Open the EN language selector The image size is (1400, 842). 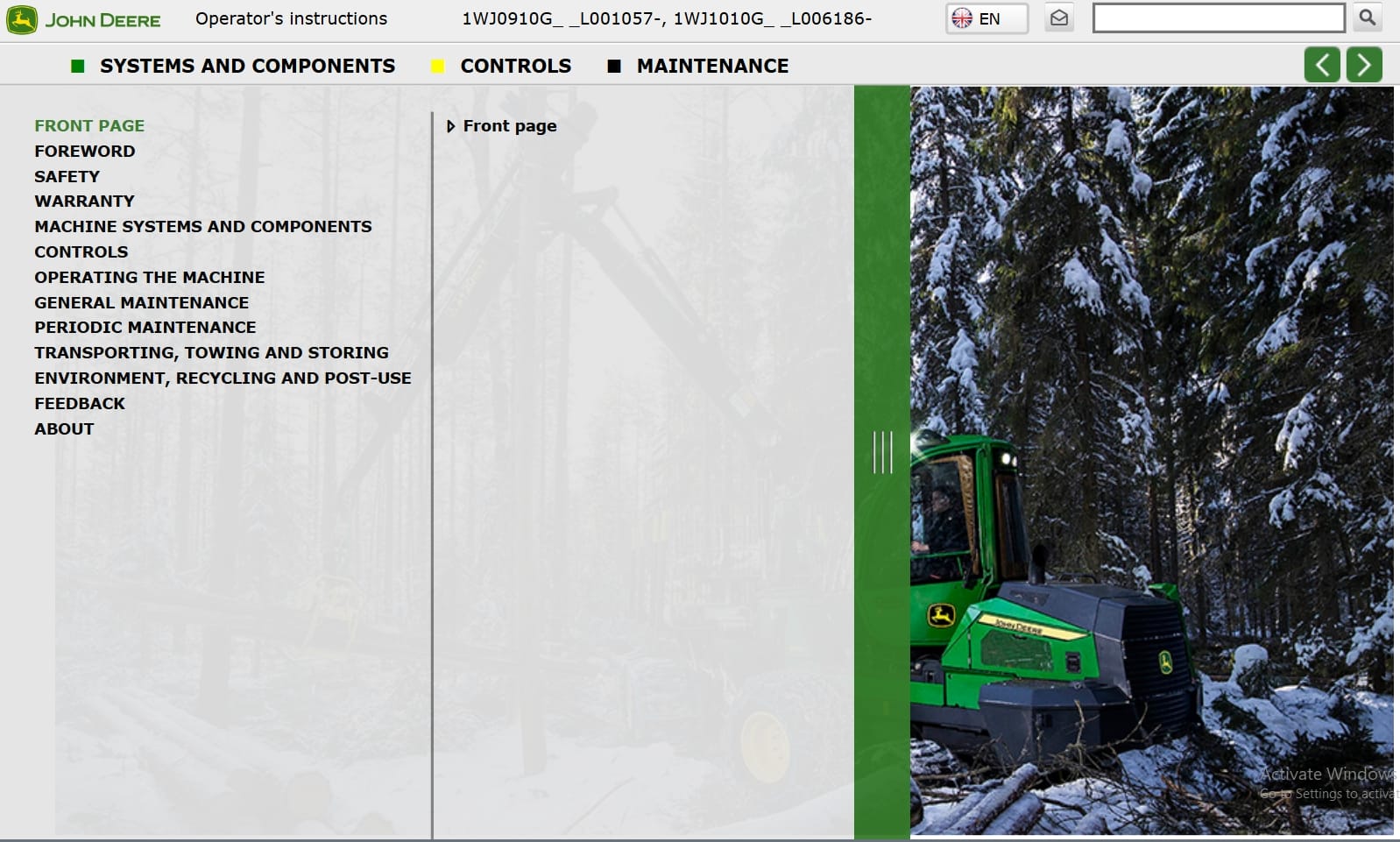986,18
